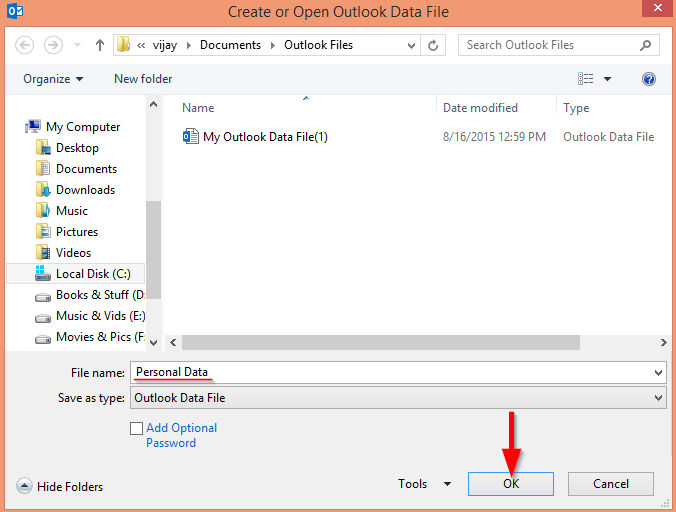
Task: Click the Outlook data file icon
Action: point(191,137)
